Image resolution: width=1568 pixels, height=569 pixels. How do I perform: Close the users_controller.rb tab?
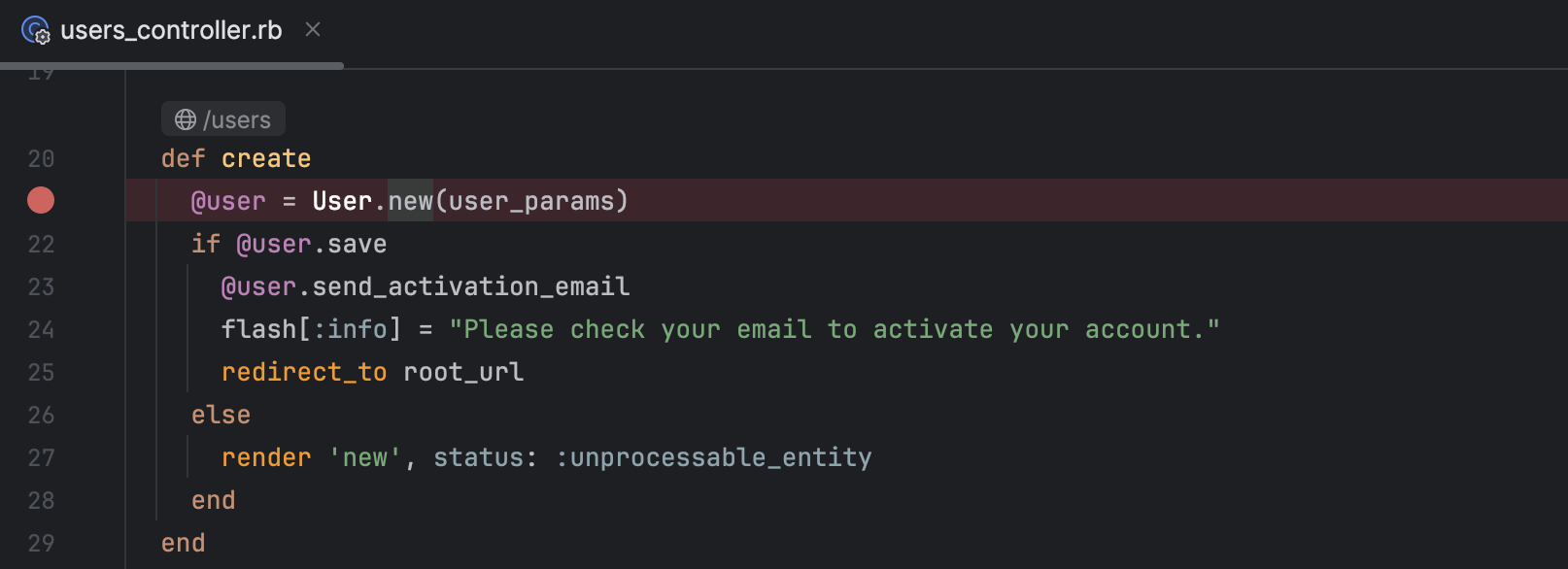313,30
